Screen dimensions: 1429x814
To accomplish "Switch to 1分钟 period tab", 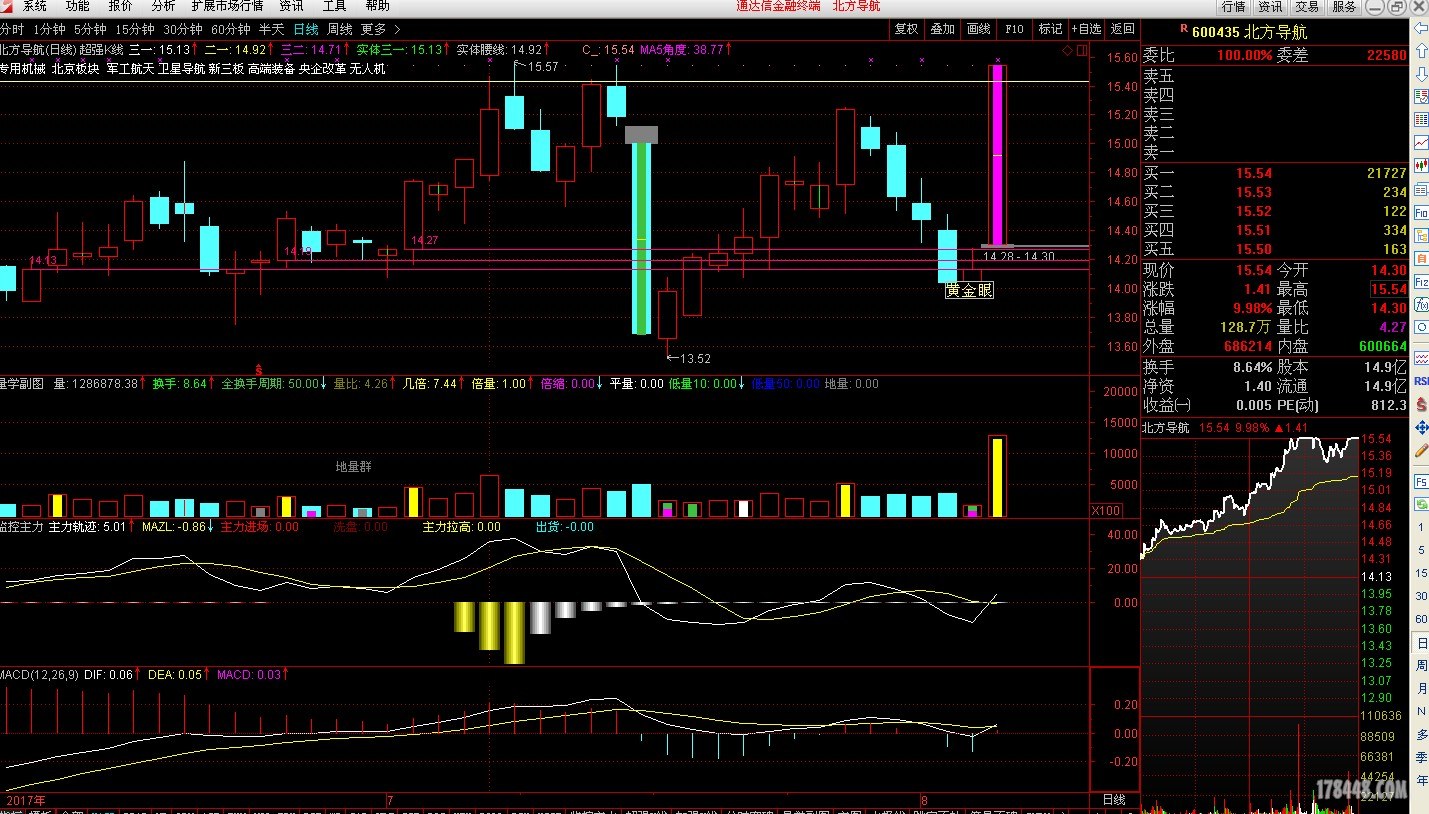I will pyautogui.click(x=50, y=29).
